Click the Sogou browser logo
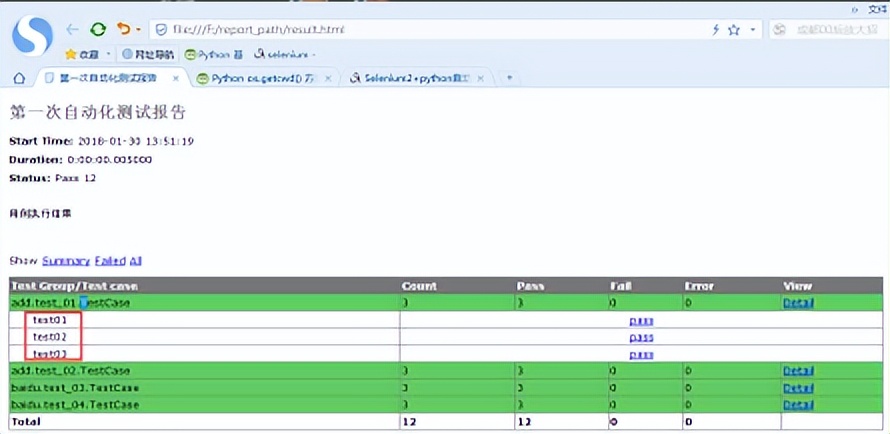The width and height of the screenshot is (890, 434). coord(32,35)
